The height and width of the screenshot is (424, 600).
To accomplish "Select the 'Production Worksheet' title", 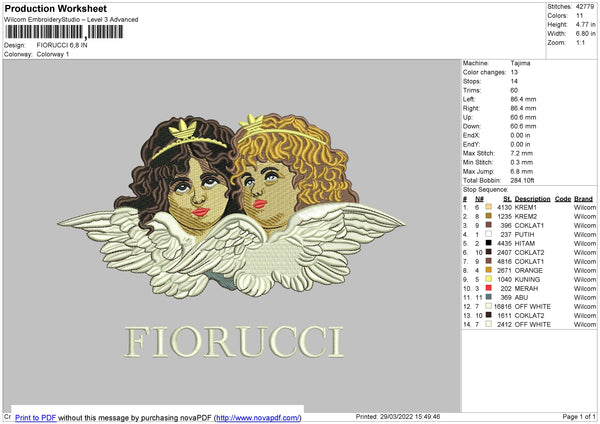I will tap(55, 8).
